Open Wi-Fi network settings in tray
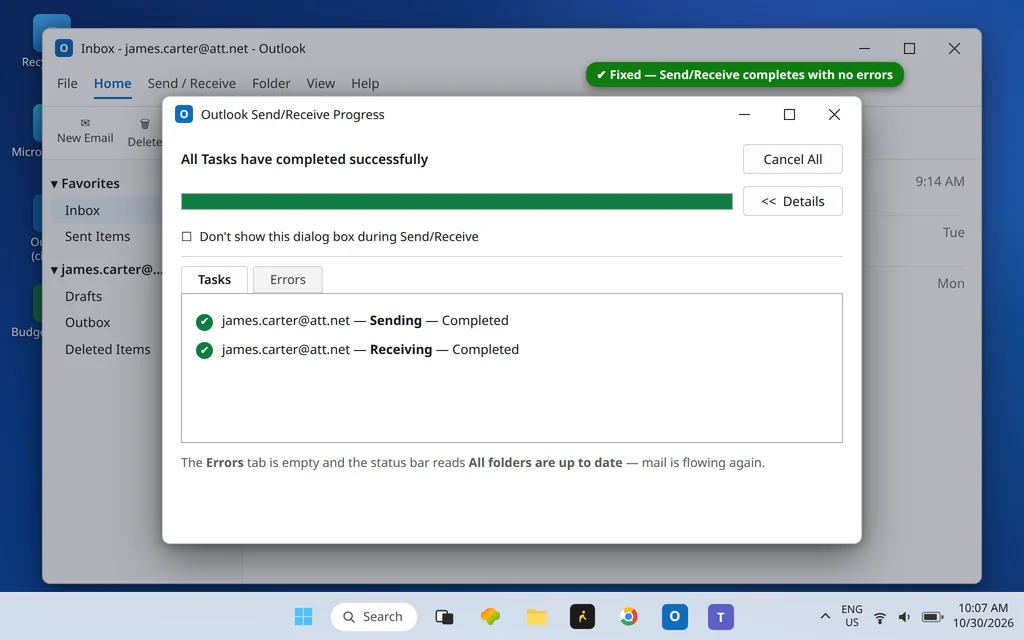 [x=880, y=617]
